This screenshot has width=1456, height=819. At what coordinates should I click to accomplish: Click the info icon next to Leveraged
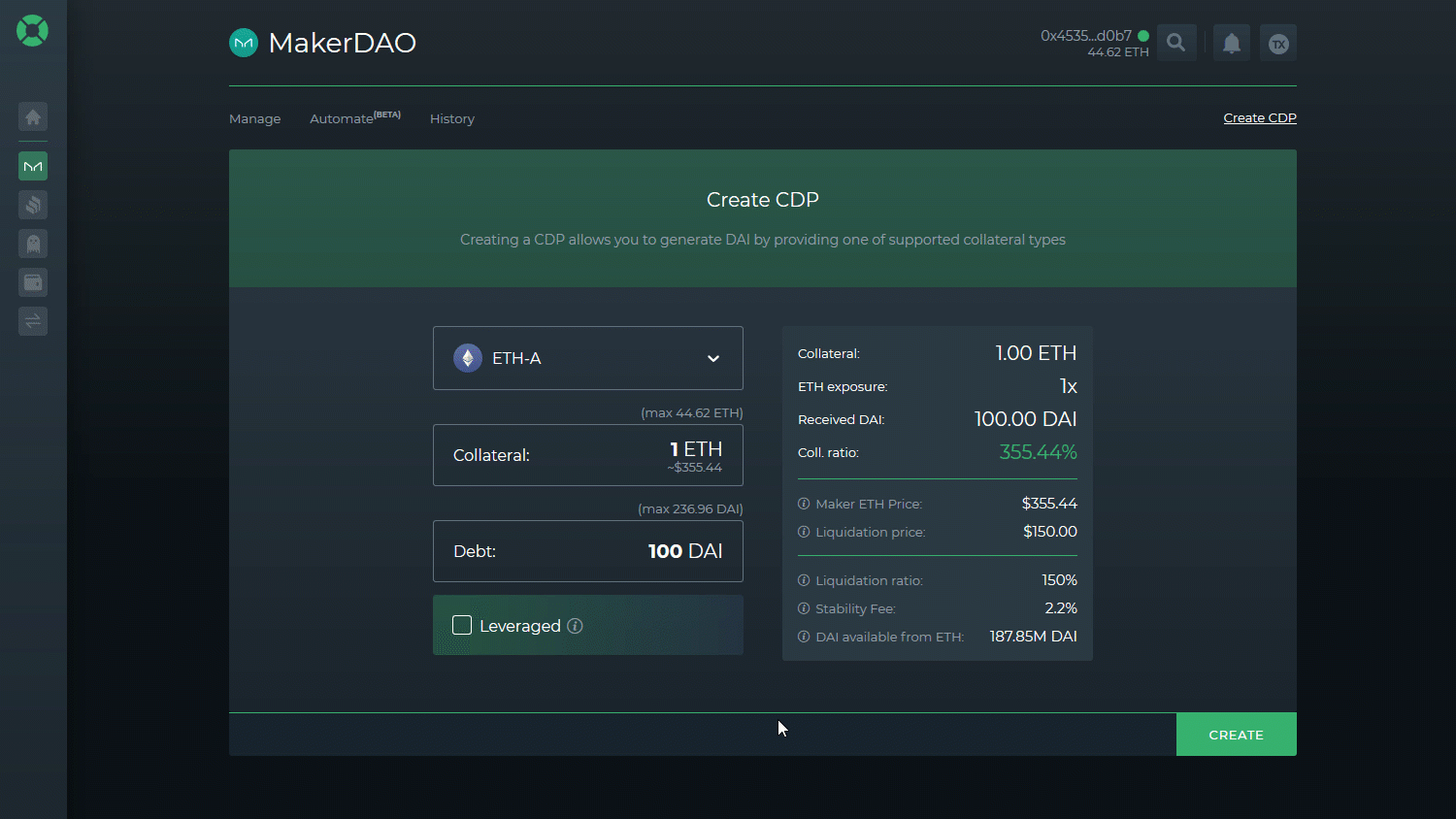575,626
